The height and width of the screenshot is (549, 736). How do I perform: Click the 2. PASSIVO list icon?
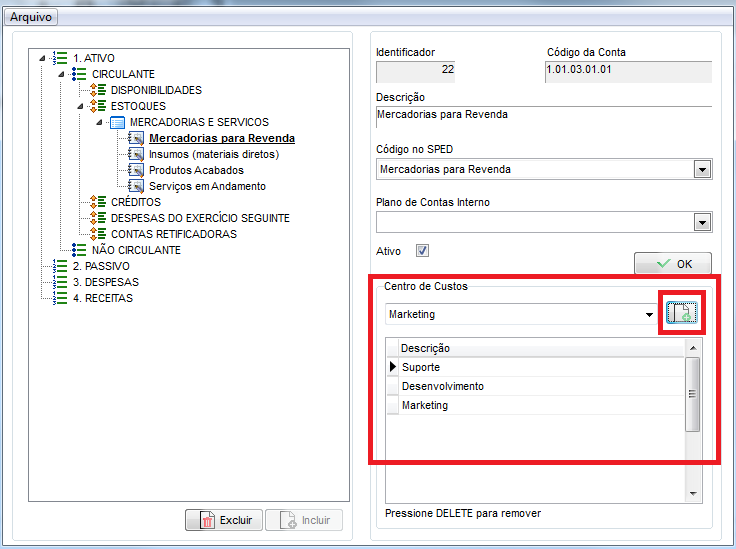tap(60, 266)
